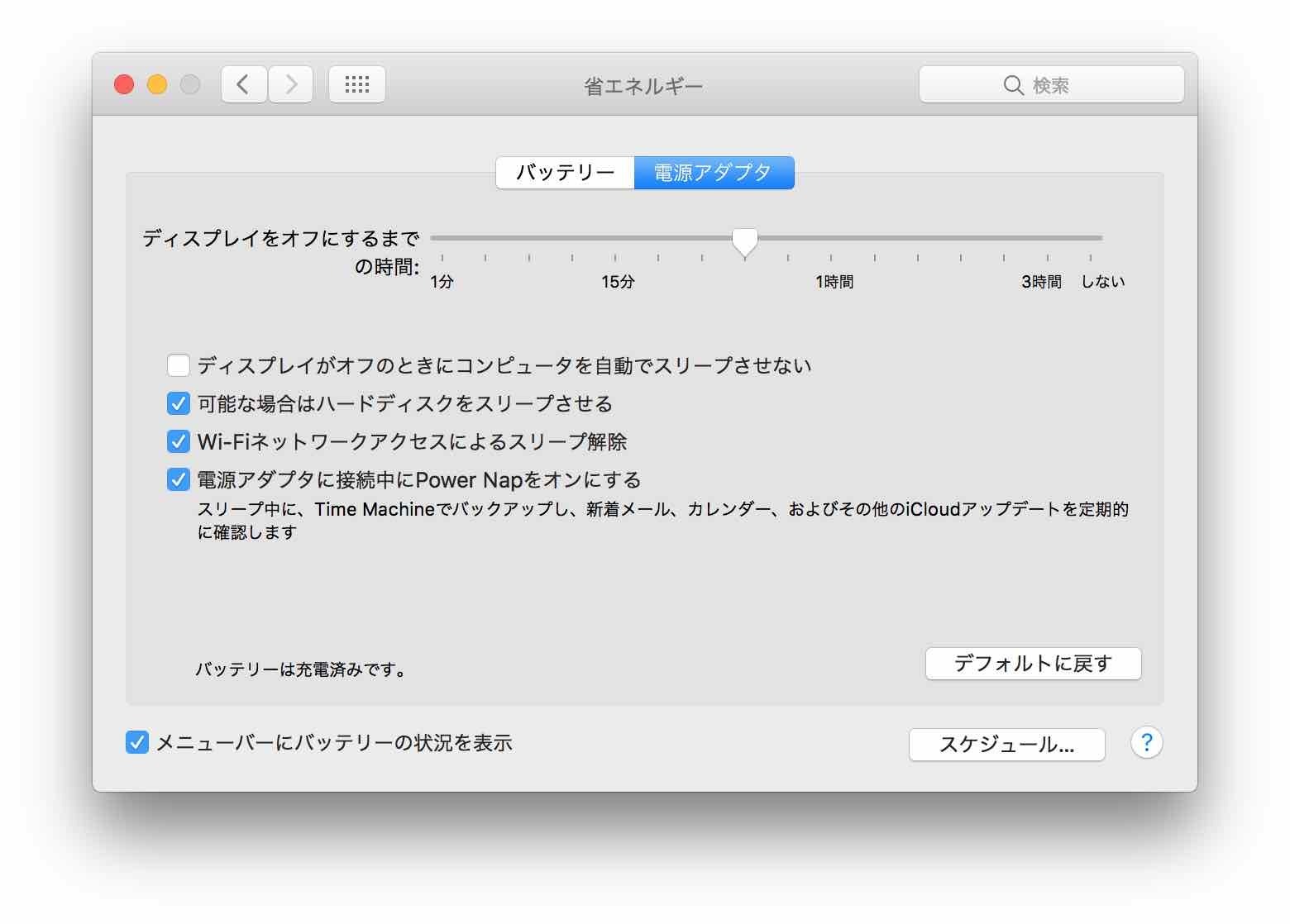Uncheck 可能な場合はハードディスクをスリープさせる
Image resolution: width=1290 pixels, height=924 pixels.
coord(179,403)
